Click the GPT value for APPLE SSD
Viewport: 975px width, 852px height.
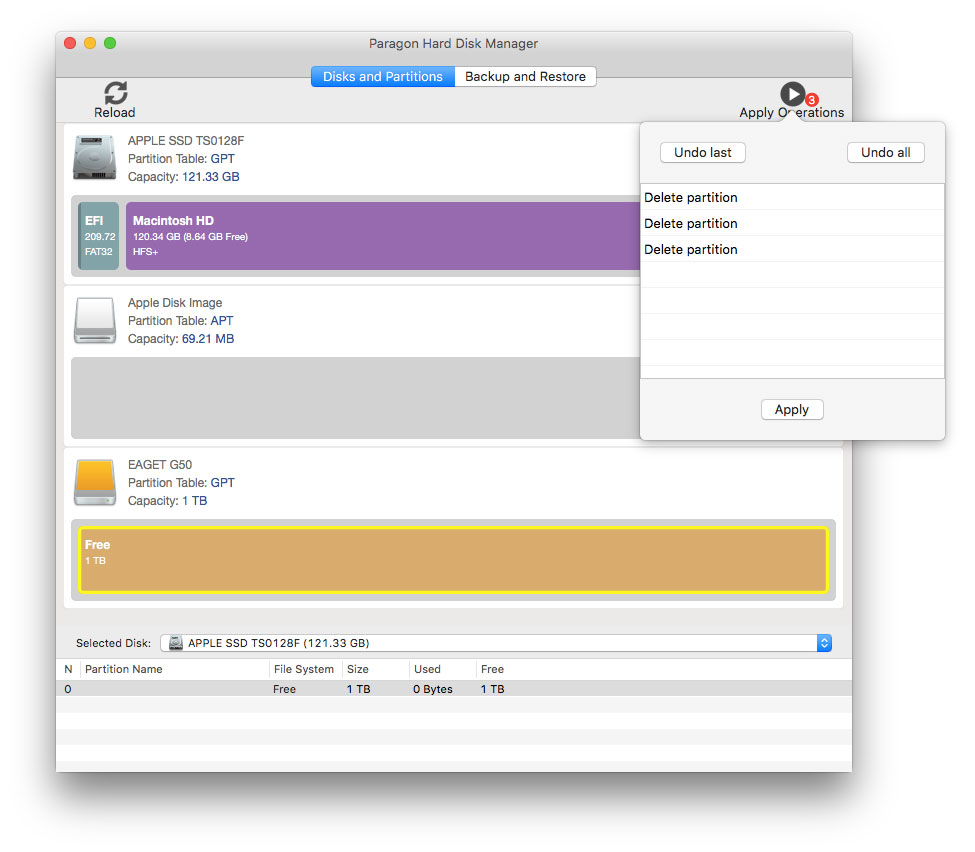pyautogui.click(x=223, y=159)
